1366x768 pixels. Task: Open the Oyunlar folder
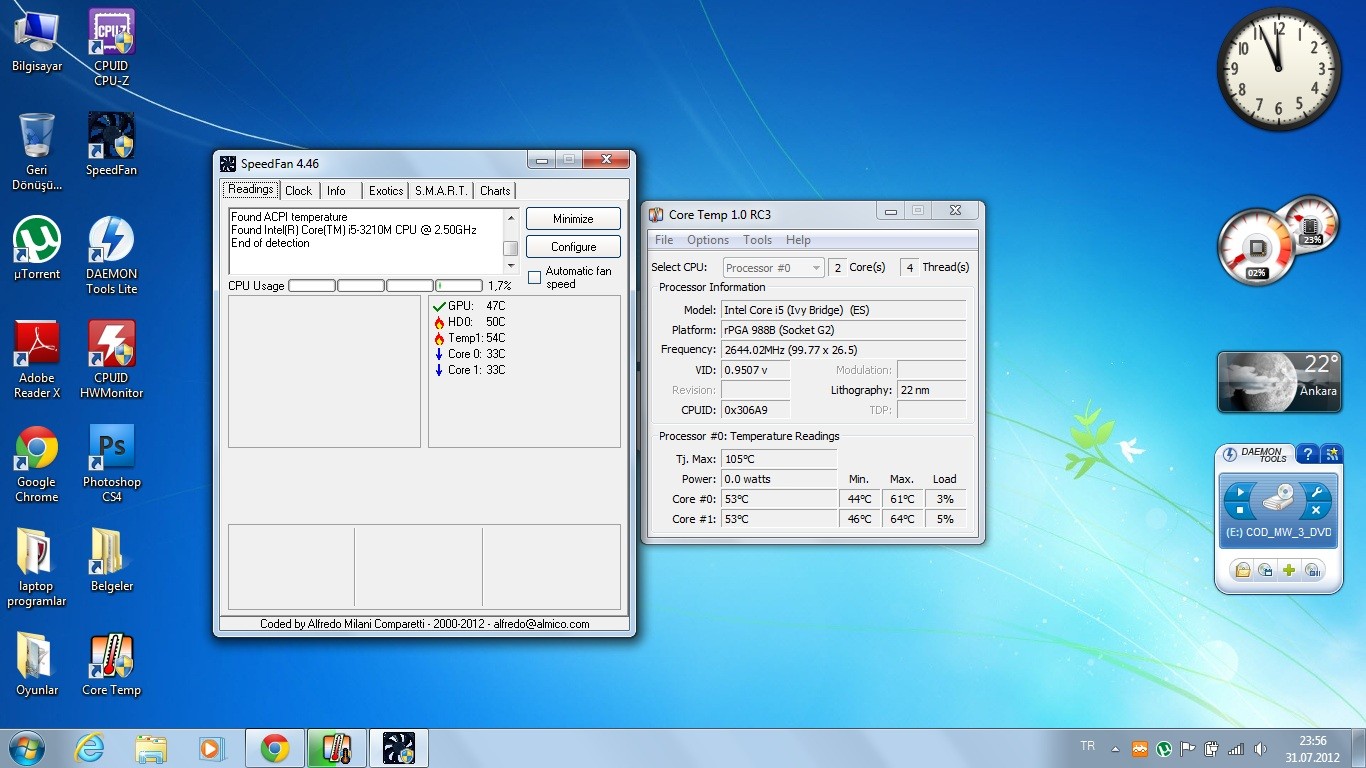pyautogui.click(x=37, y=664)
